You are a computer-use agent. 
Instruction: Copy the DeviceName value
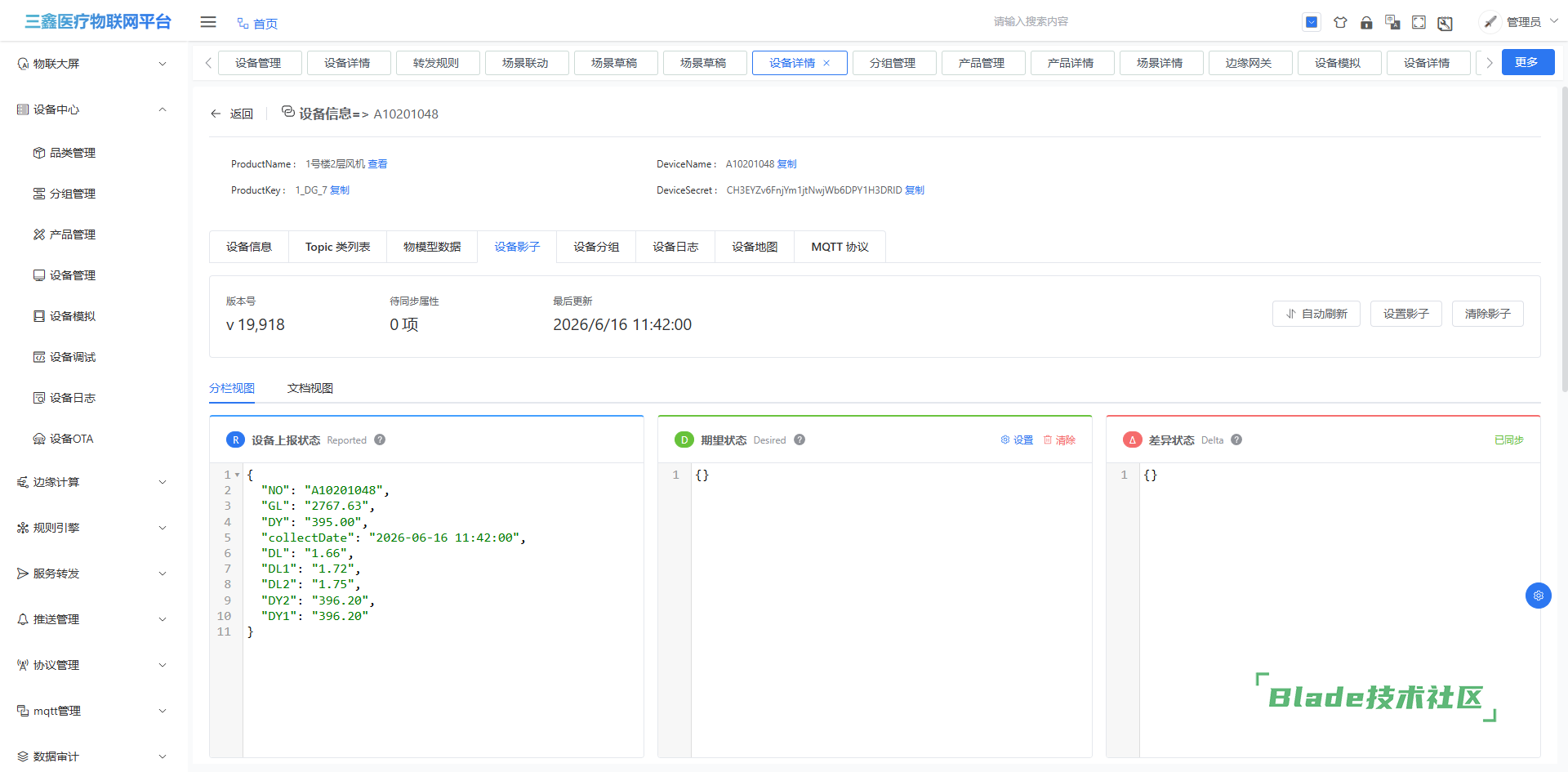pyautogui.click(x=786, y=164)
